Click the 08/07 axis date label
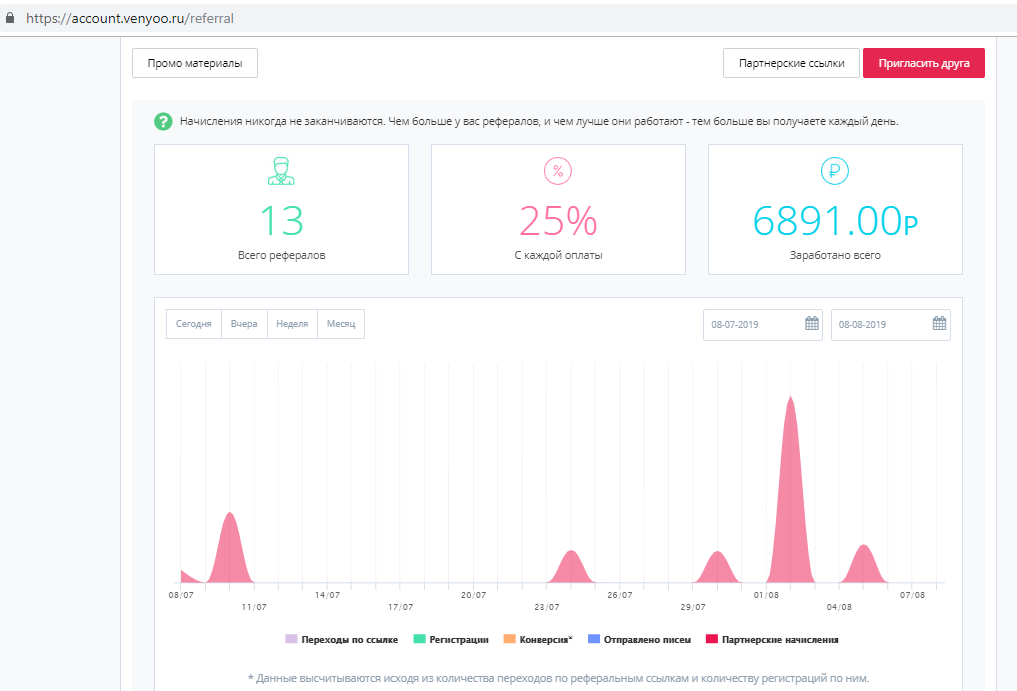Viewport: 1017px width, 691px height. [181, 595]
